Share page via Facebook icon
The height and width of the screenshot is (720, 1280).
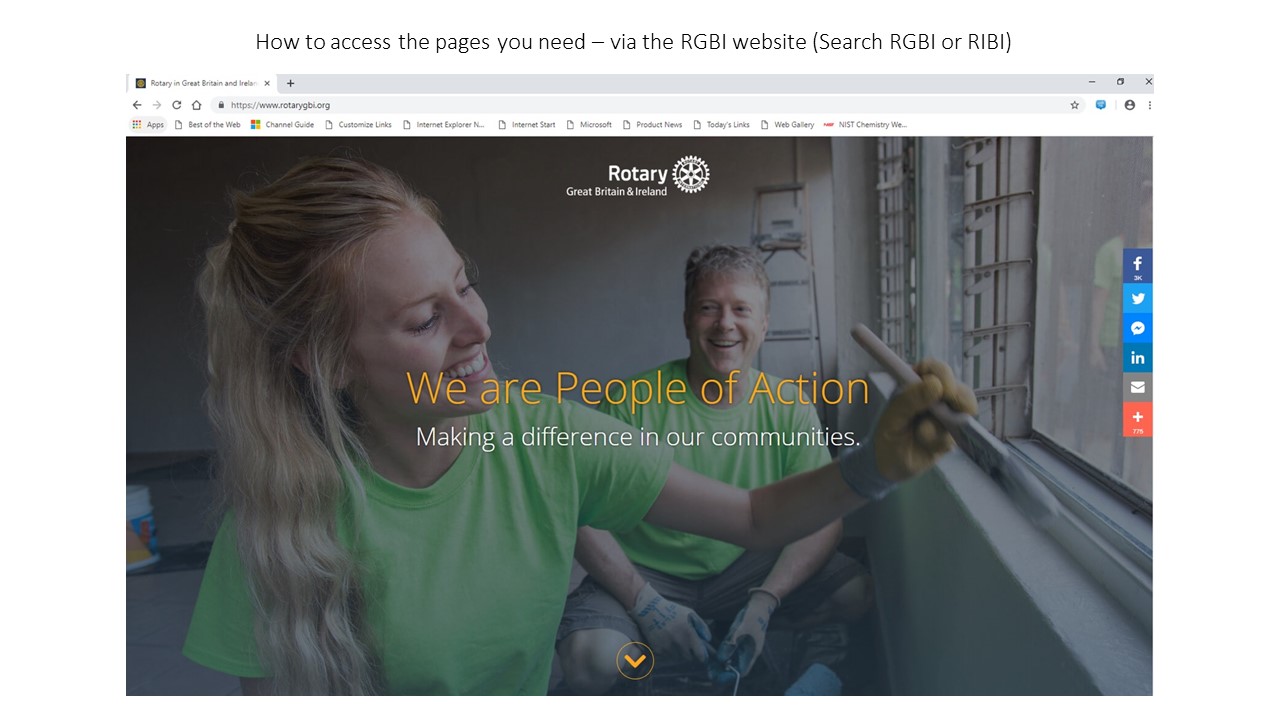click(x=1137, y=266)
